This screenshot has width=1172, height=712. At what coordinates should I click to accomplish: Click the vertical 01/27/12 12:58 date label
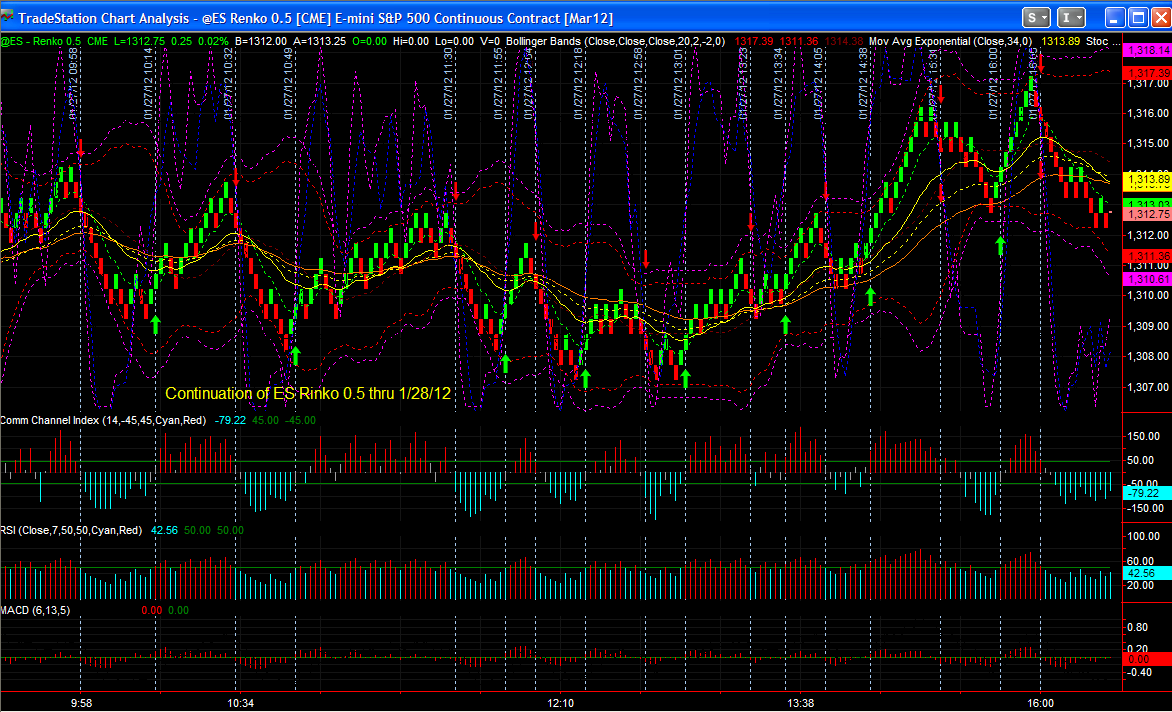638,84
